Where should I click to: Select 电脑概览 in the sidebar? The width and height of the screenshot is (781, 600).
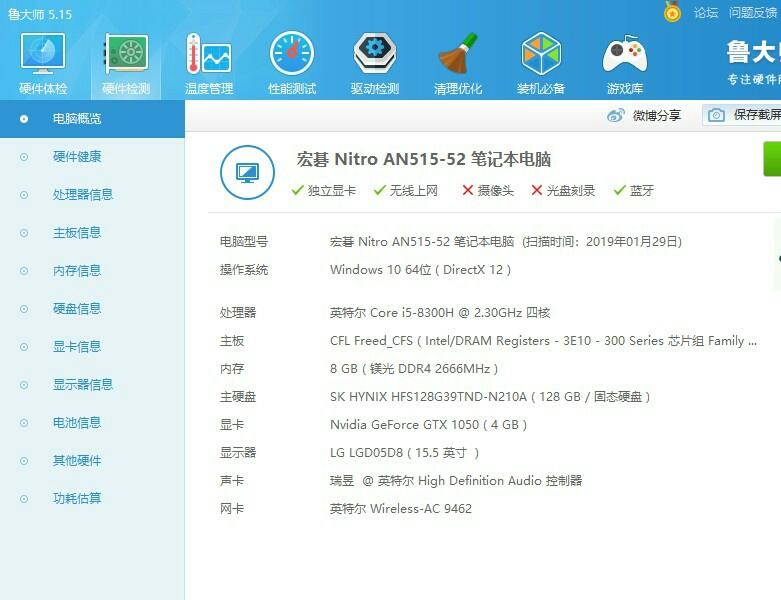click(x=92, y=119)
